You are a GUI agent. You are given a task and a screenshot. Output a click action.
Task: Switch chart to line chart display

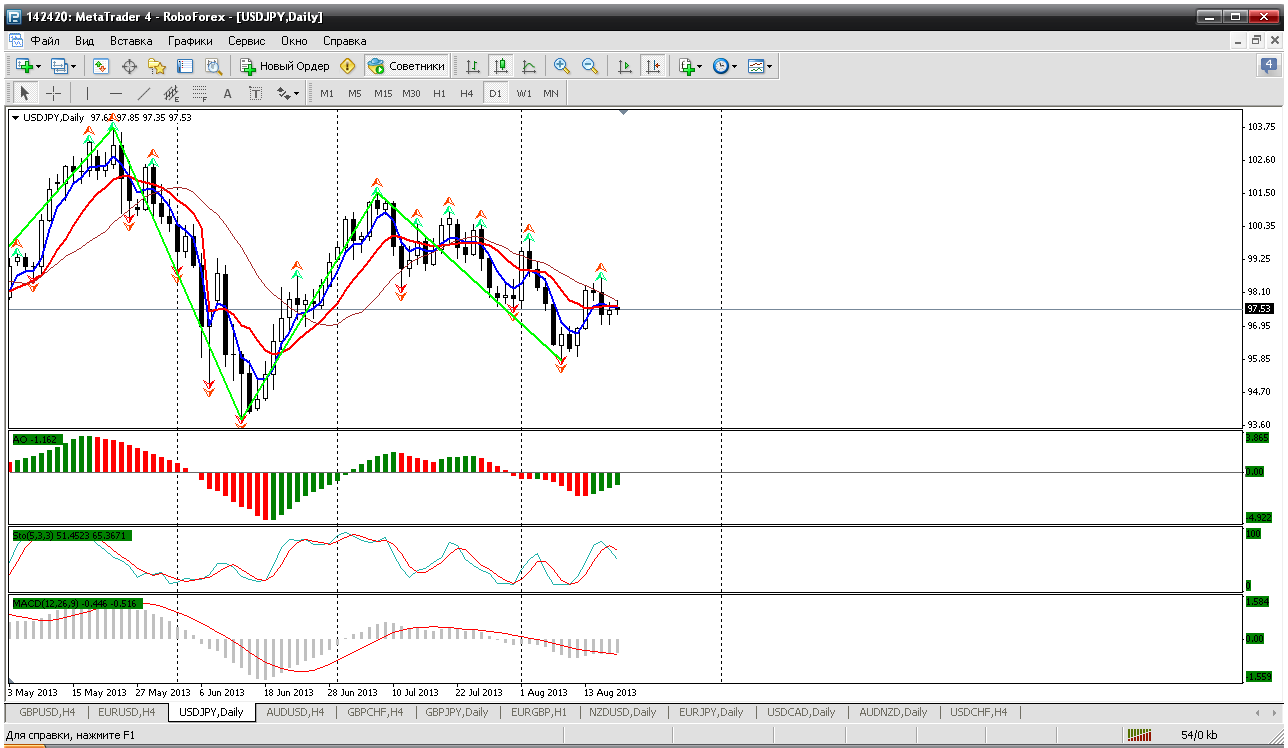529,66
